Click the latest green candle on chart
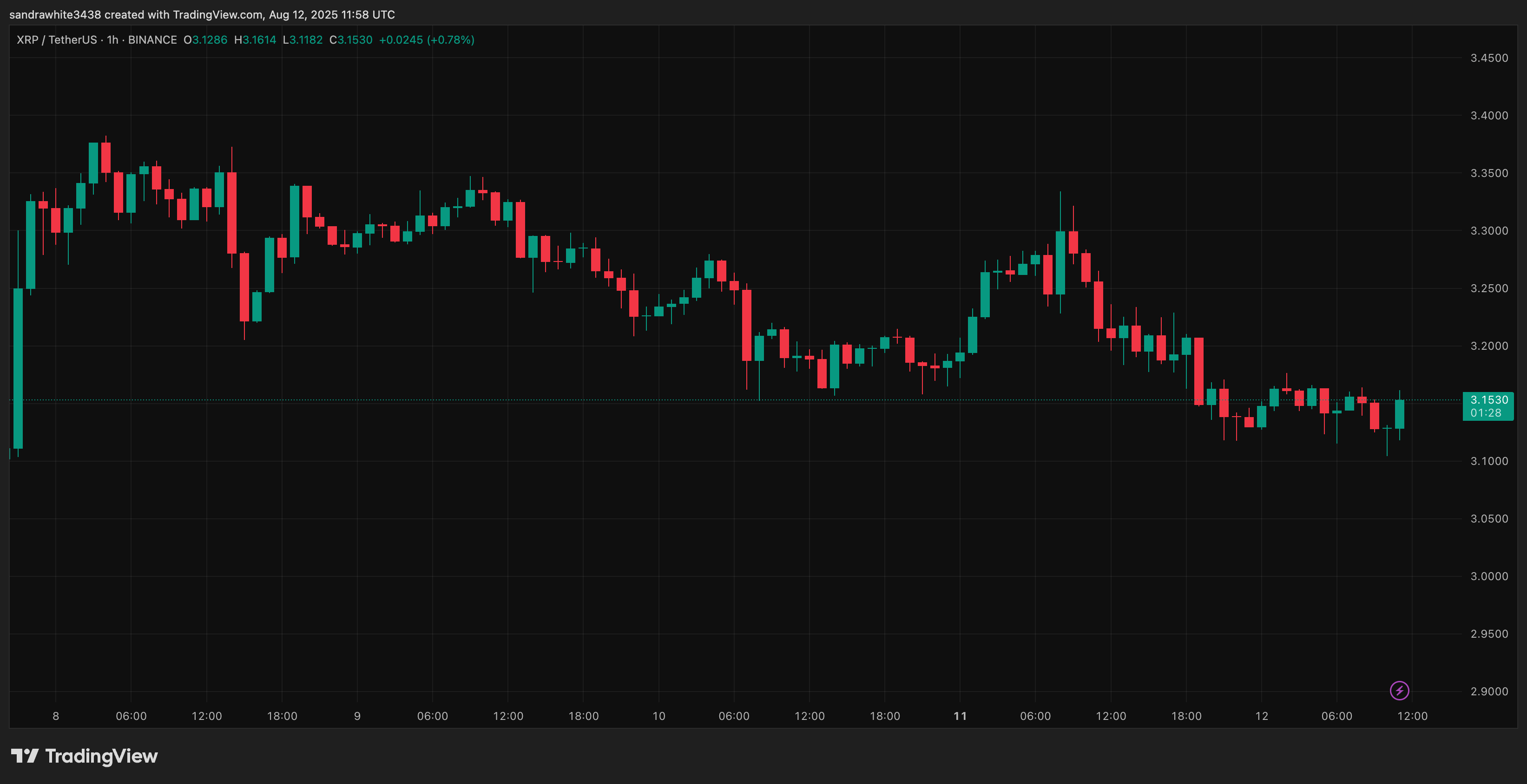This screenshot has width=1527, height=784. click(x=1400, y=414)
